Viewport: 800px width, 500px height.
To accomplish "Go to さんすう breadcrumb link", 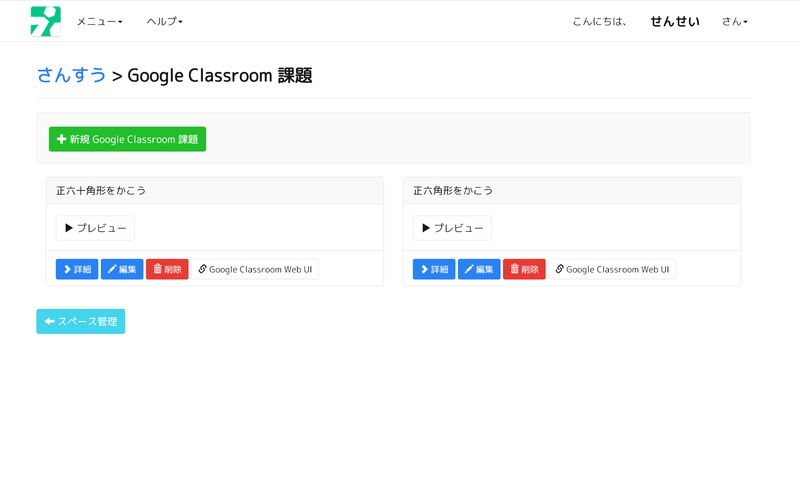I will [71, 75].
